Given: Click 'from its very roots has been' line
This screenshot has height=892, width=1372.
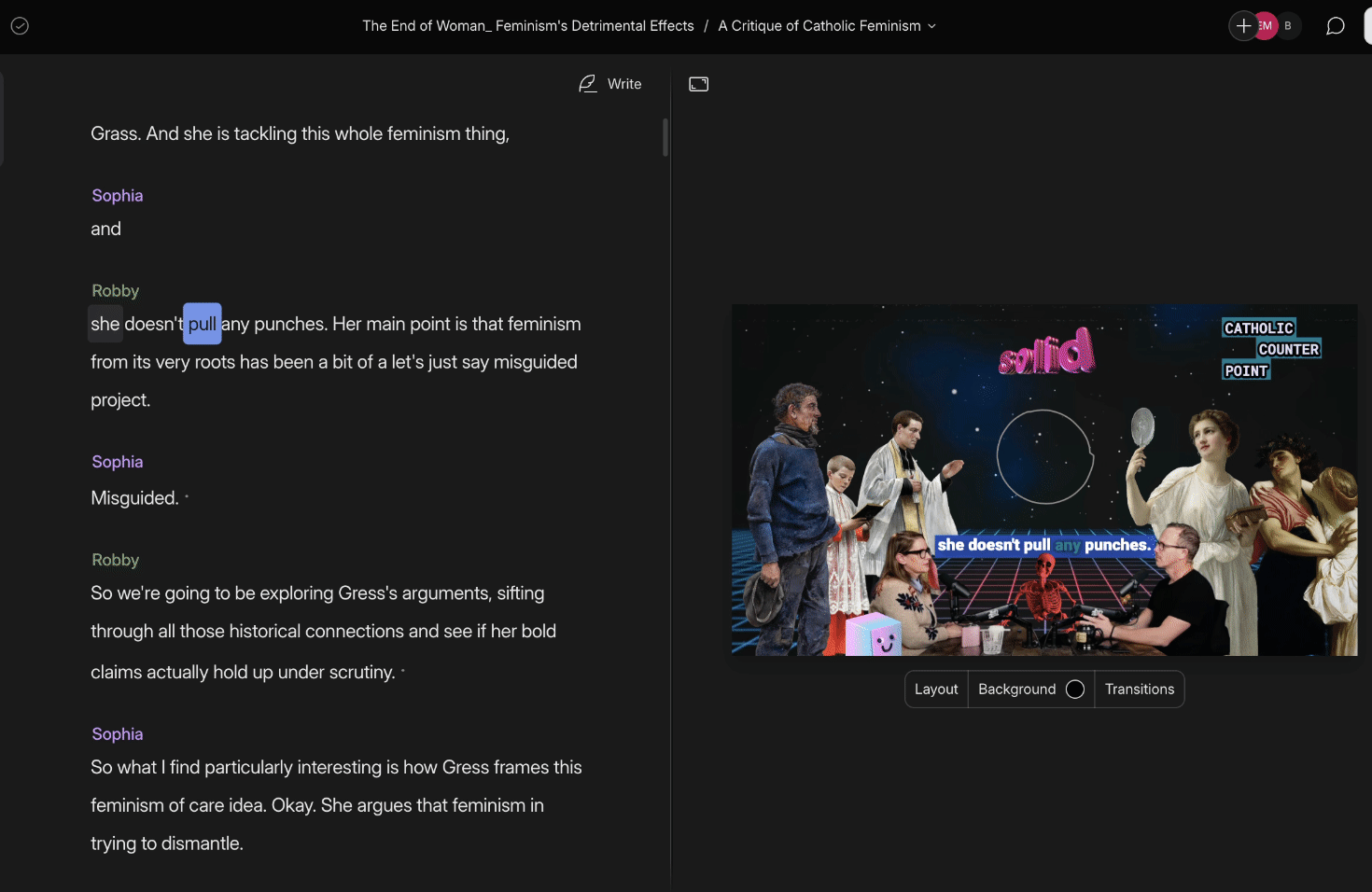Looking at the screenshot, I should point(334,362).
